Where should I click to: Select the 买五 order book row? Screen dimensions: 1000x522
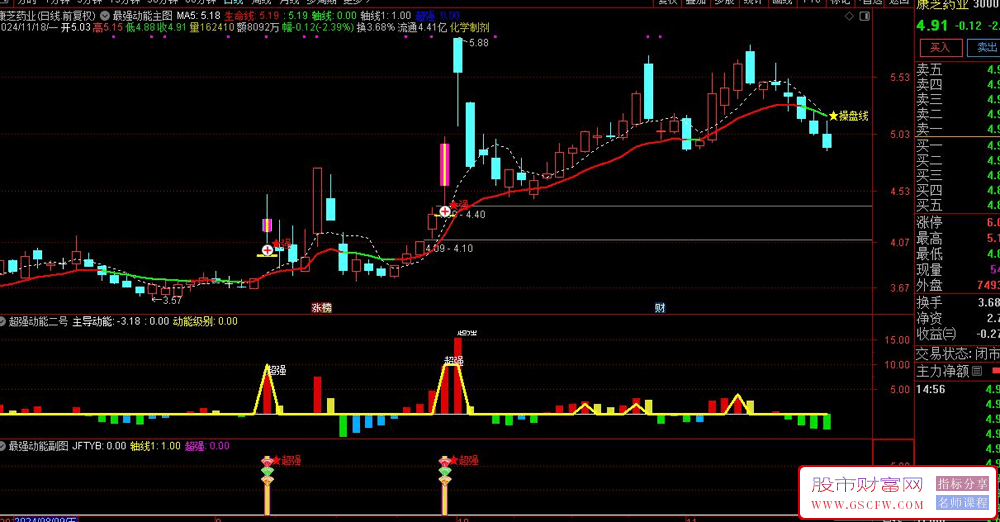click(x=958, y=205)
